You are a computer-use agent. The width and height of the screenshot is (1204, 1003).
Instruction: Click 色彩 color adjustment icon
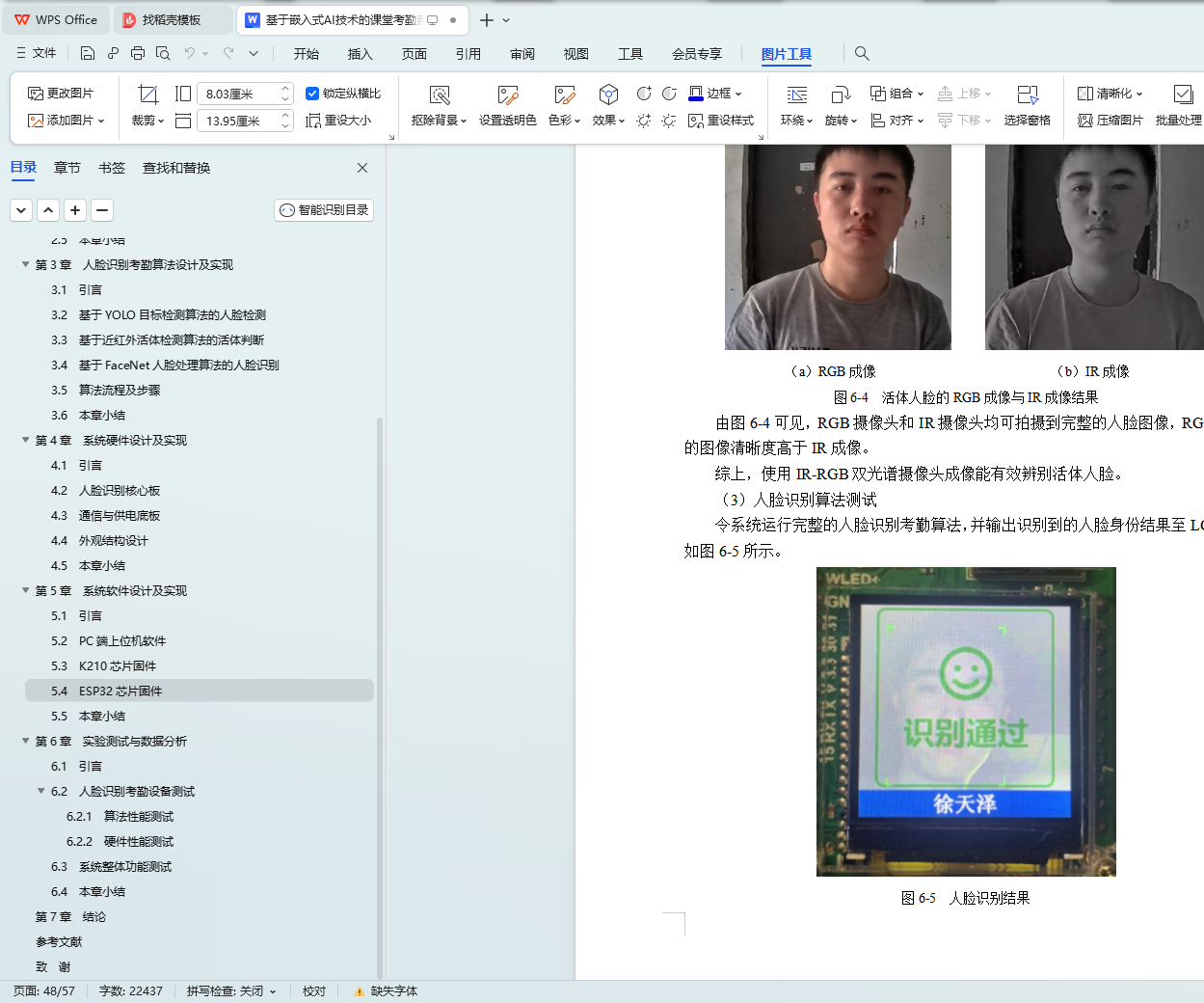(x=564, y=95)
